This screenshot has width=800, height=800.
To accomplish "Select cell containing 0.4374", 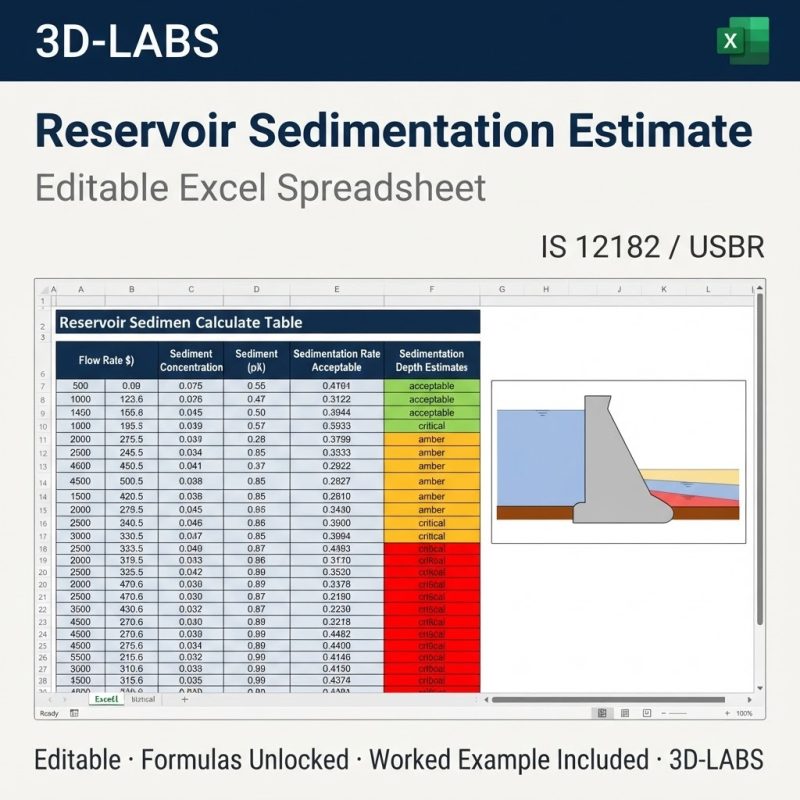I will tap(337, 681).
